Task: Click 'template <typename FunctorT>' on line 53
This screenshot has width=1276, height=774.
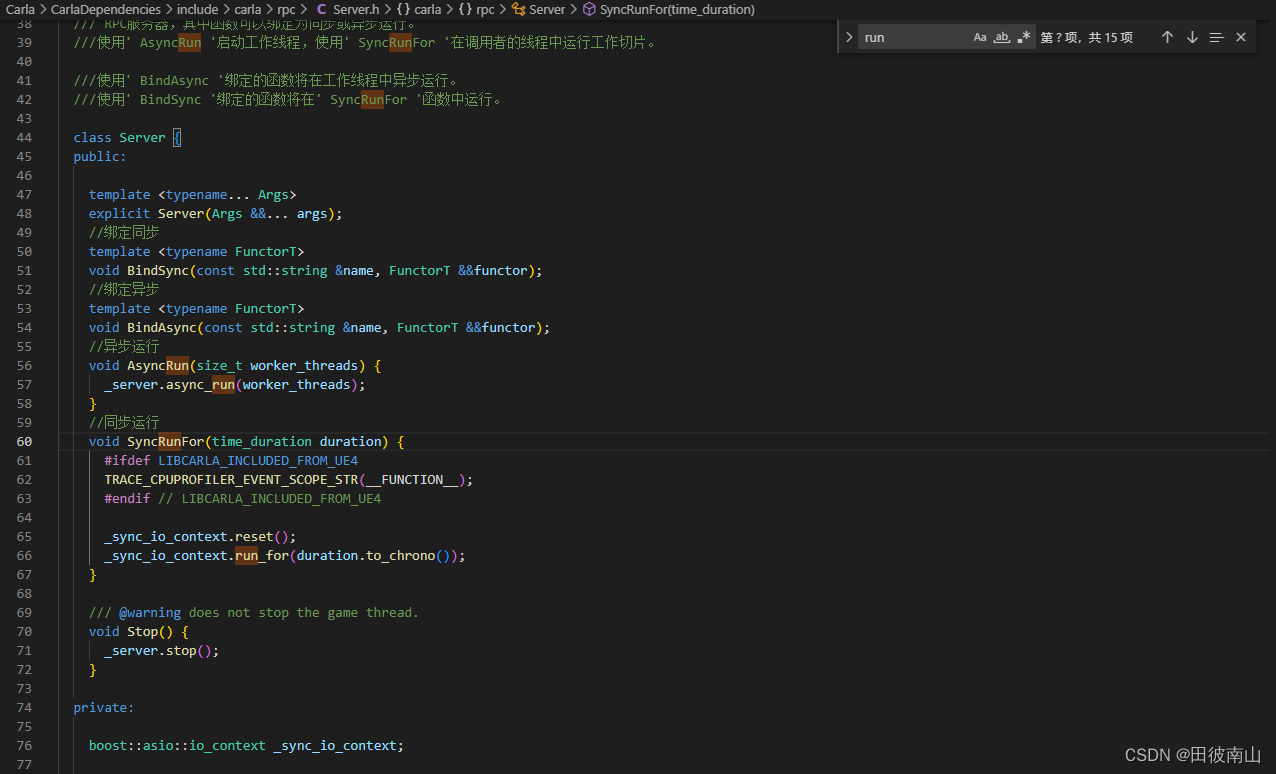Action: [197, 308]
